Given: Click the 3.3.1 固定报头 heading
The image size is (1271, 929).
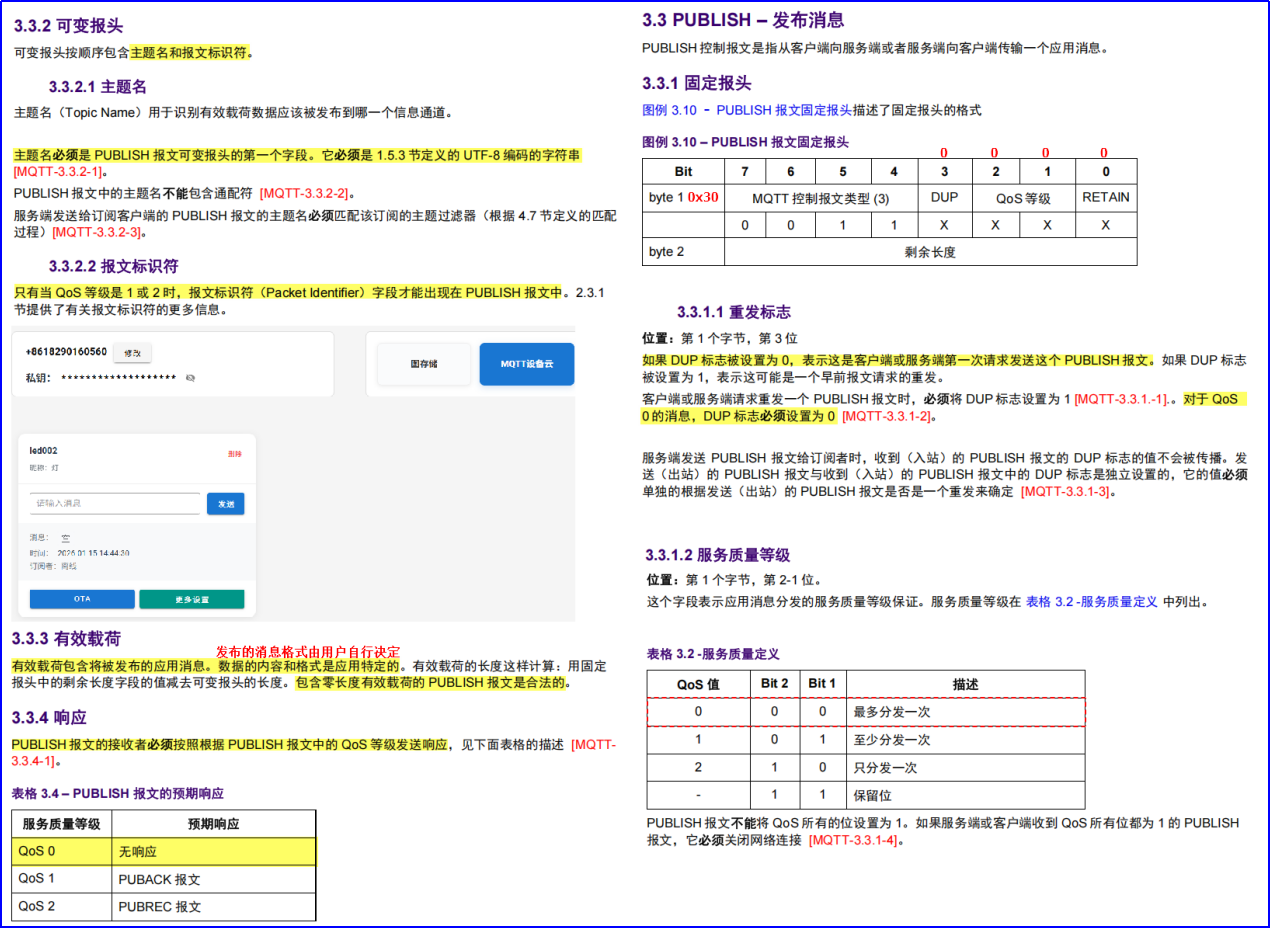Looking at the screenshot, I should point(697,83).
